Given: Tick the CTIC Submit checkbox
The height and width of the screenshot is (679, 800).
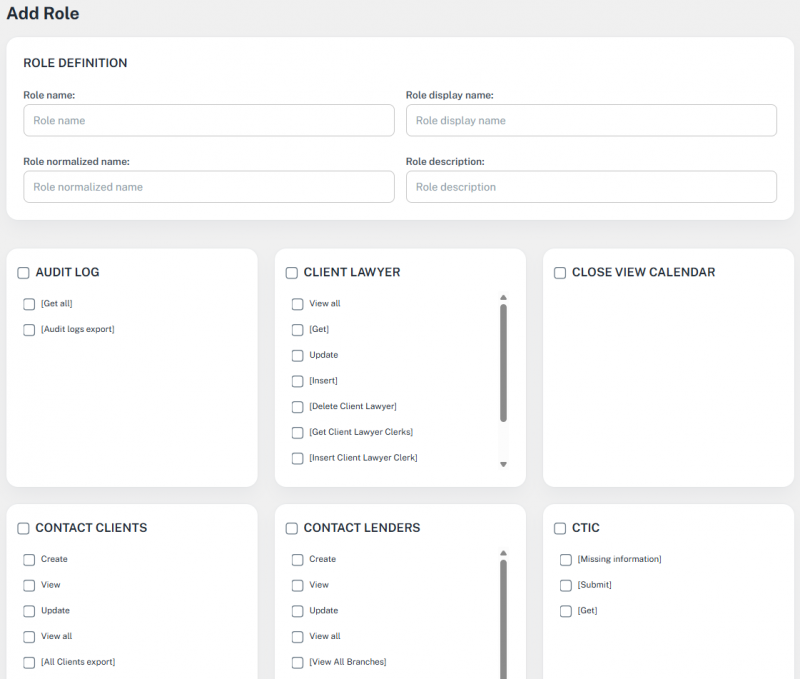Looking at the screenshot, I should [566, 586].
